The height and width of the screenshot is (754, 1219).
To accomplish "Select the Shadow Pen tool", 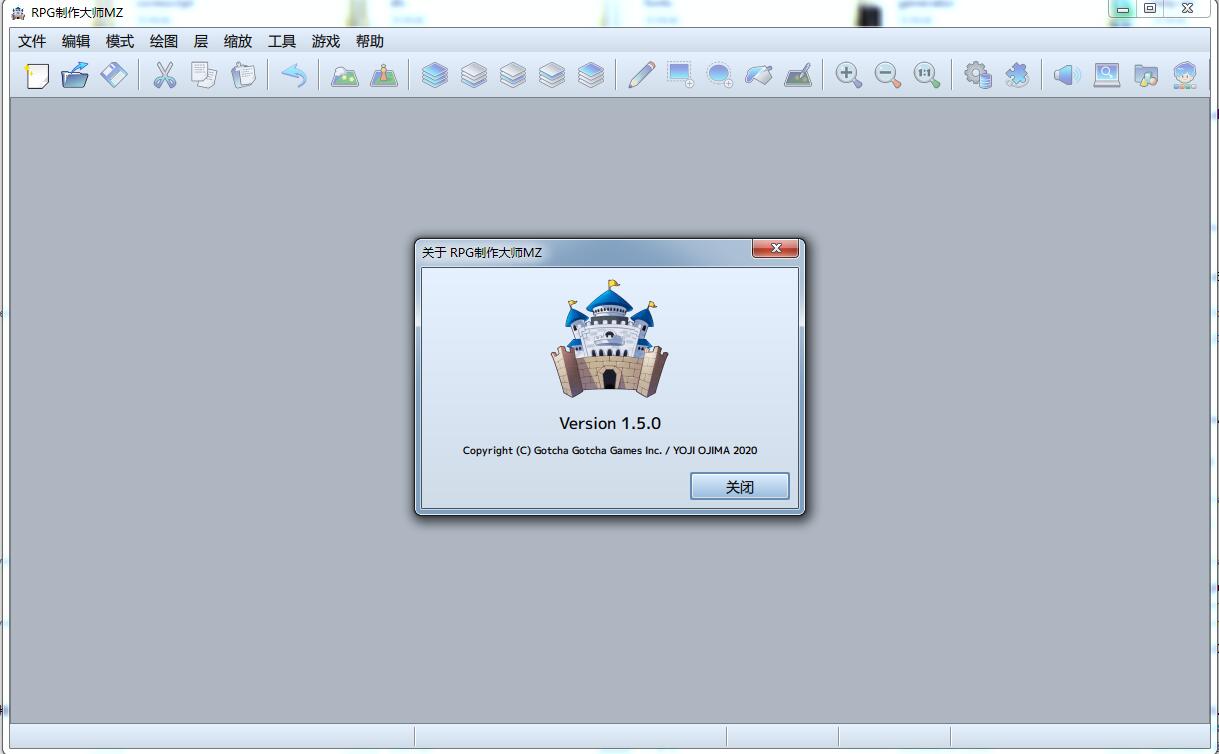I will [798, 75].
